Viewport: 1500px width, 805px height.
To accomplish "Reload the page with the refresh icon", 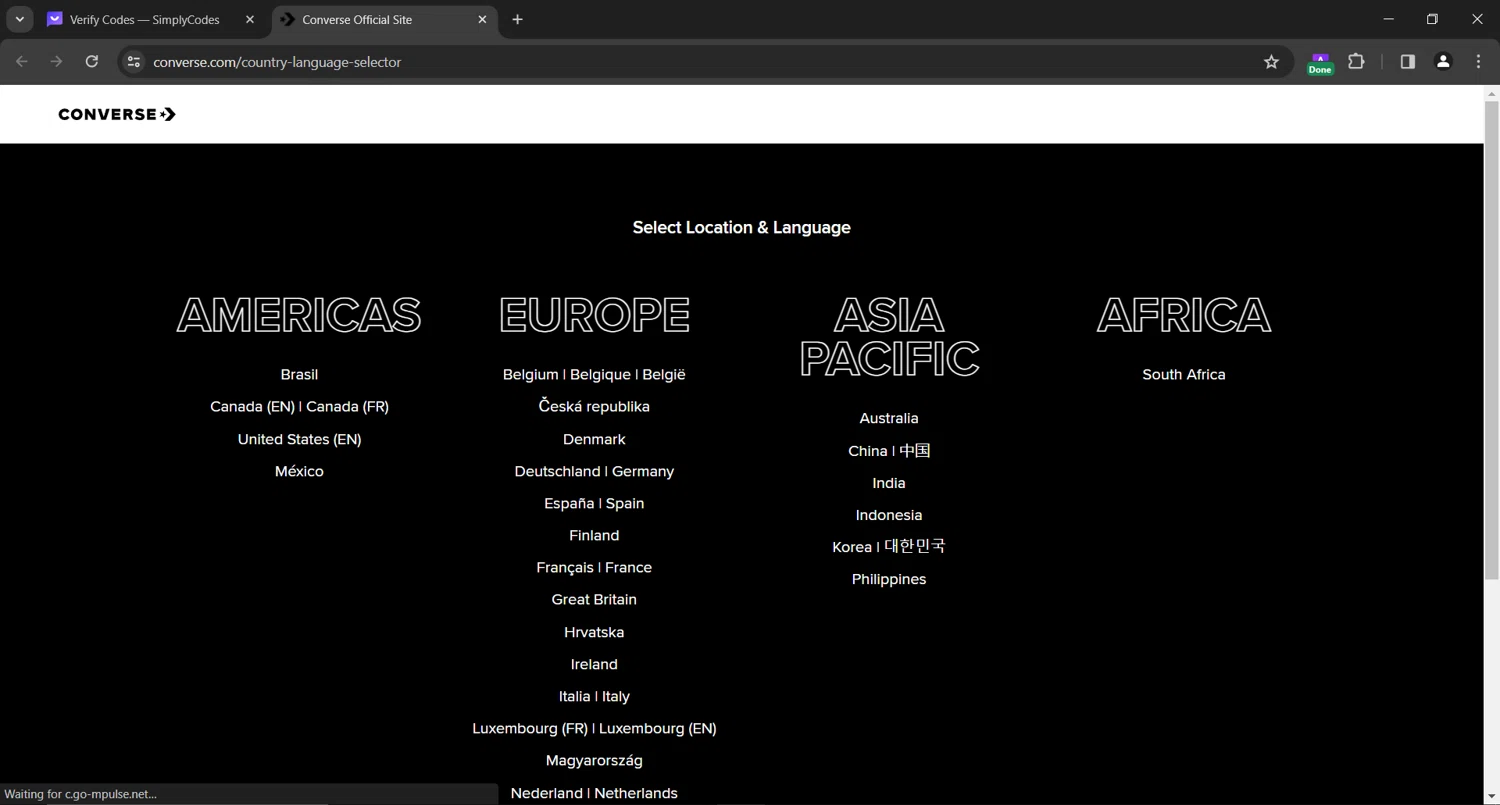I will pyautogui.click(x=92, y=62).
